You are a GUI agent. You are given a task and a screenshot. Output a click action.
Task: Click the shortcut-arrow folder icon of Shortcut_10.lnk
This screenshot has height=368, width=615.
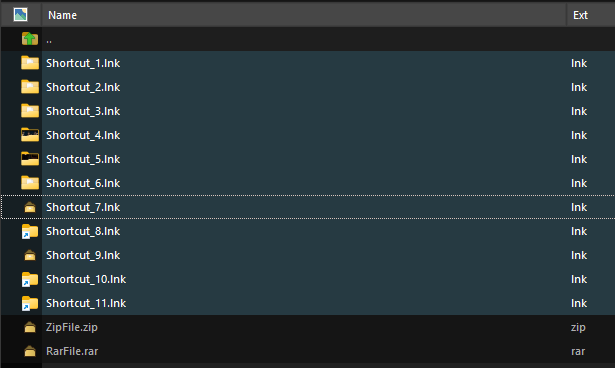click(x=30, y=279)
